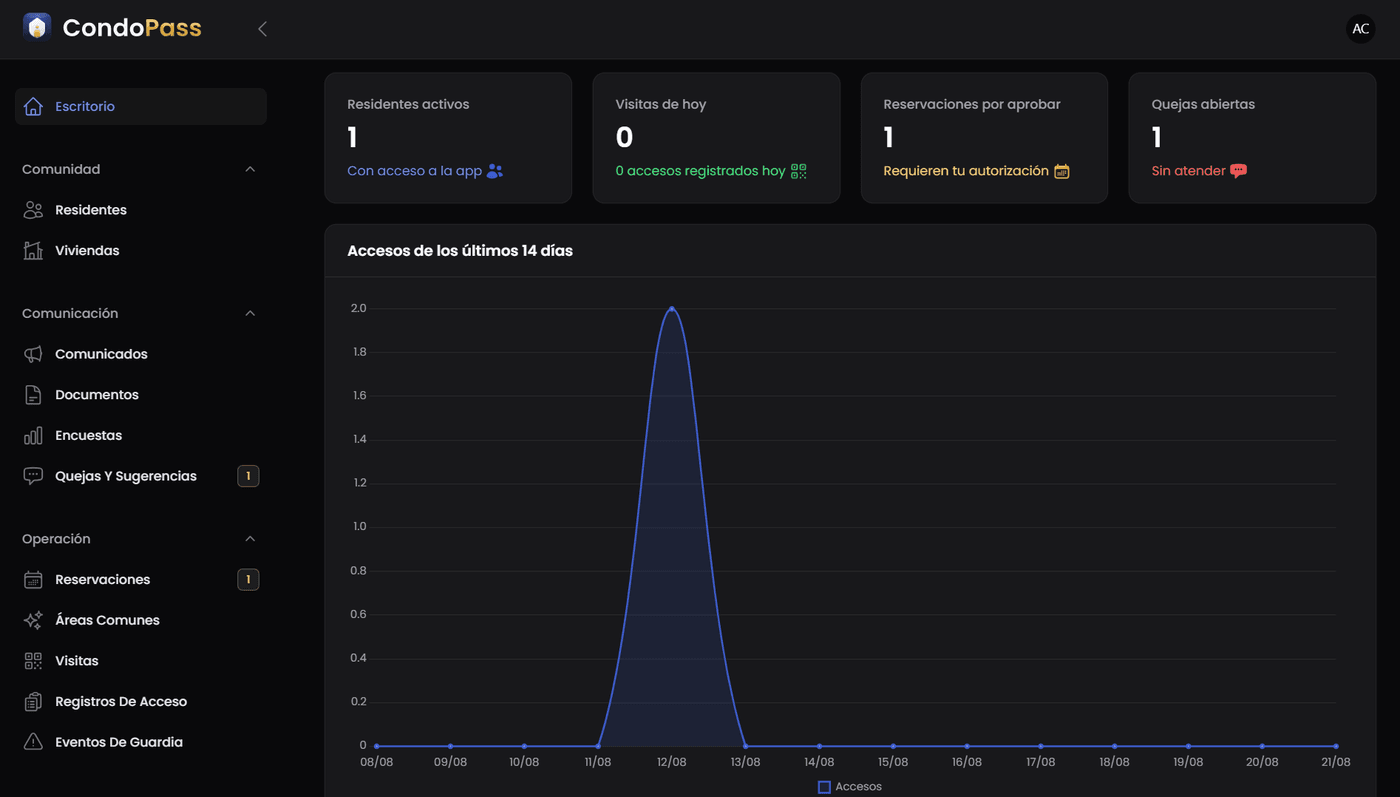
Task: Collapse the Comunicación section chevron
Action: pos(250,313)
